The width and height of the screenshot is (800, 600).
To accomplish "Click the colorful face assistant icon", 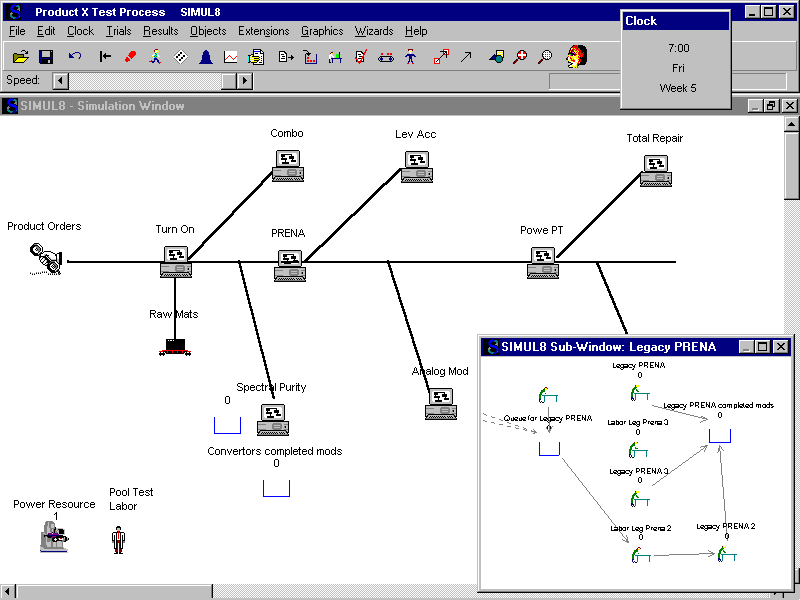I will click(577, 56).
